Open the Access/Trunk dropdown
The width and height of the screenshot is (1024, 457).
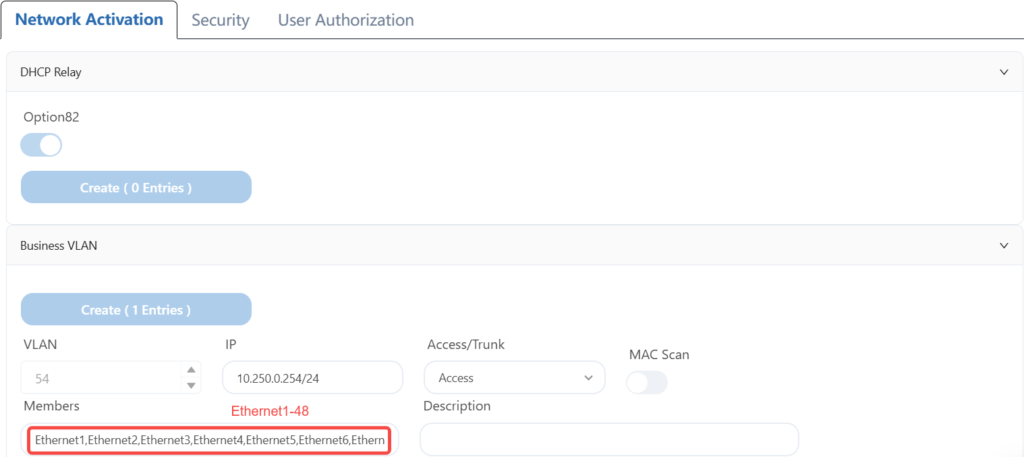pyautogui.click(x=514, y=378)
